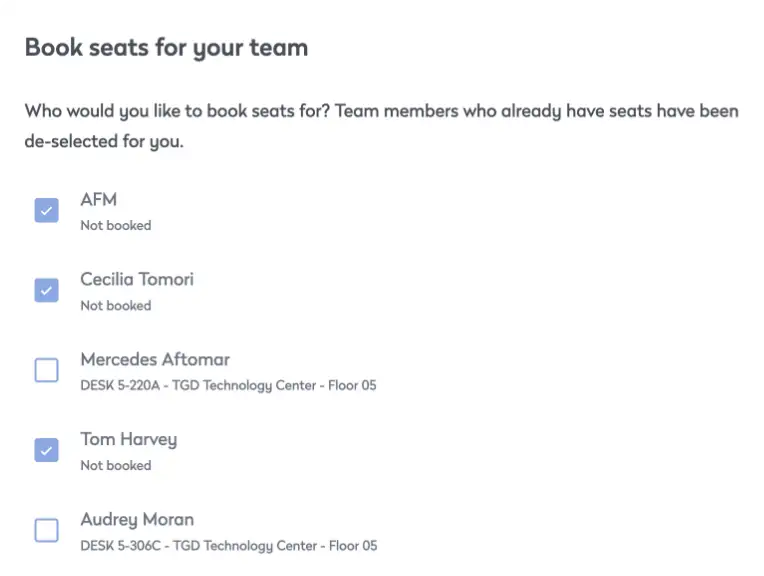The image size is (764, 576).
Task: Select the Tom Harvey name label
Action: [129, 439]
